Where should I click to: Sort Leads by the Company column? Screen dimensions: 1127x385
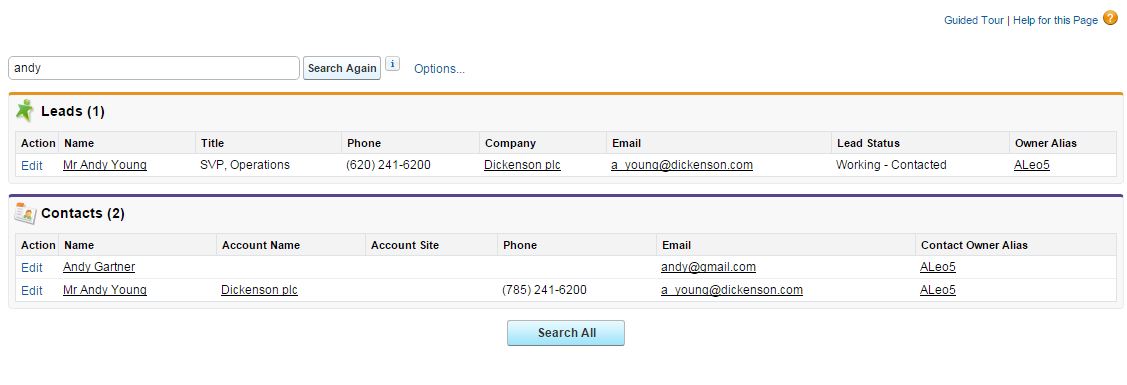tap(510, 143)
